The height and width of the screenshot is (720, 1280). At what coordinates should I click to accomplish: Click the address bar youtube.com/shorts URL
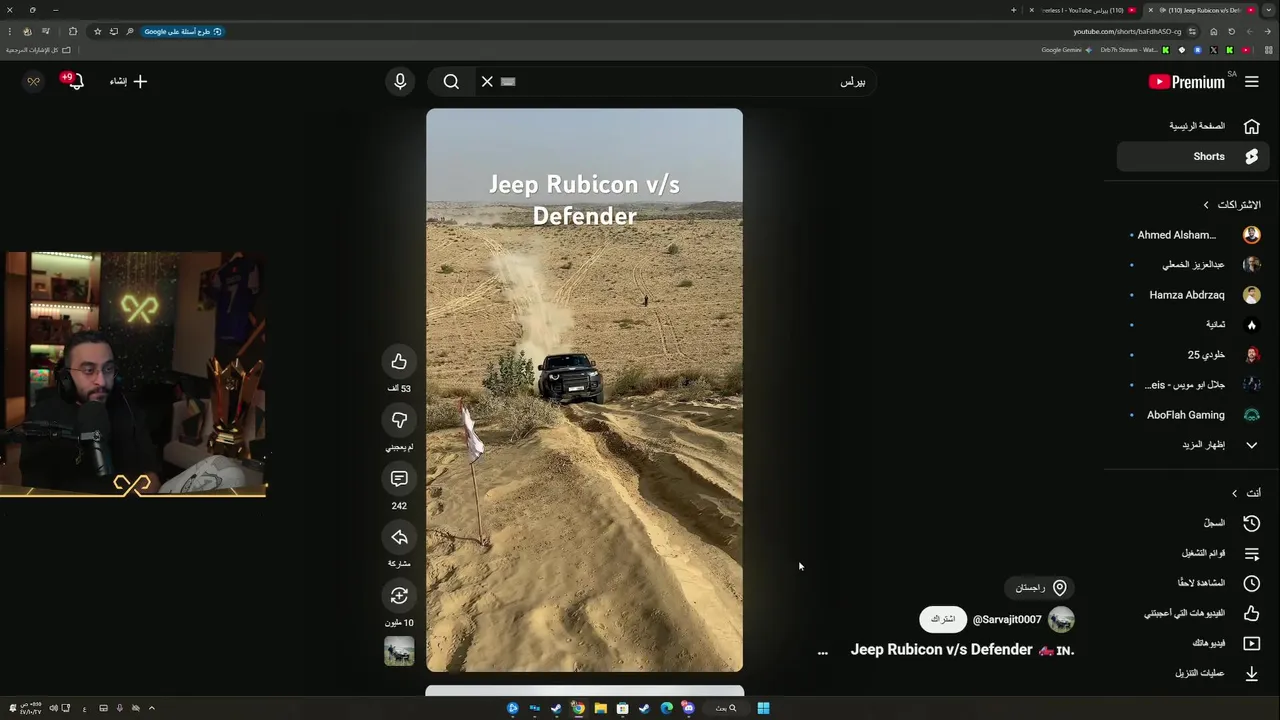pos(1127,32)
